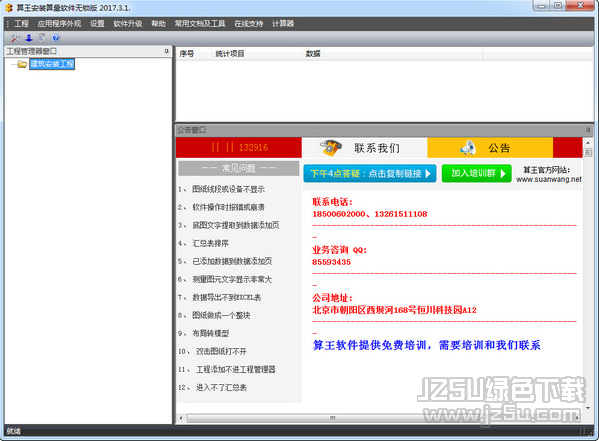Open the 计算器 menu
This screenshot has height=441, width=599.
(283, 24)
